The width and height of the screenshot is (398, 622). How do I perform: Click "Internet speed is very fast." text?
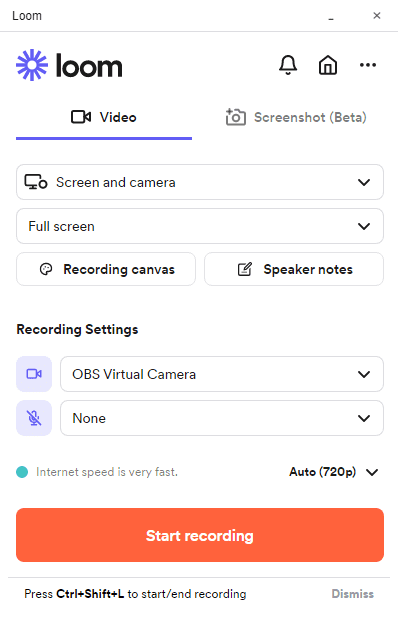point(107,472)
